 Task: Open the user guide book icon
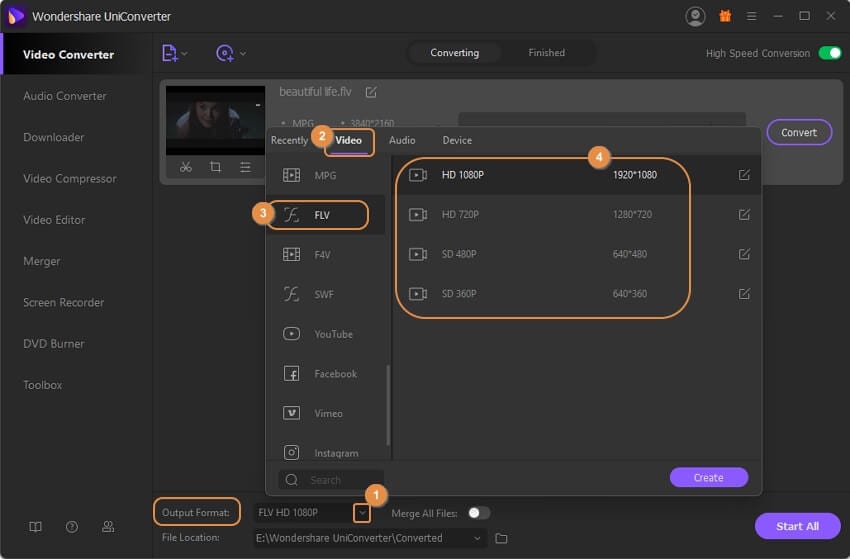coord(35,527)
